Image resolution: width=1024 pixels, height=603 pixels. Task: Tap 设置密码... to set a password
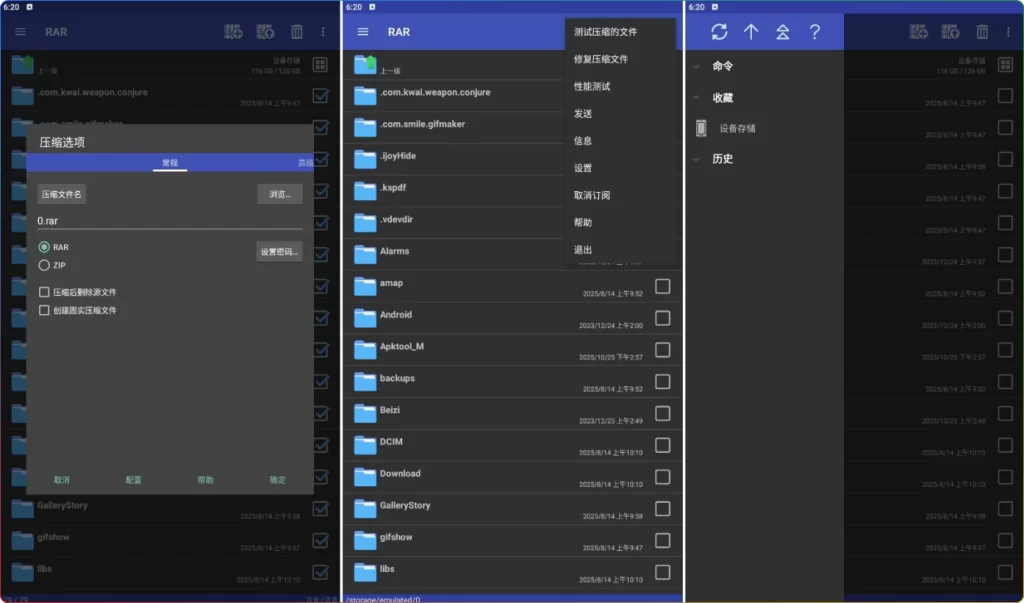click(278, 251)
